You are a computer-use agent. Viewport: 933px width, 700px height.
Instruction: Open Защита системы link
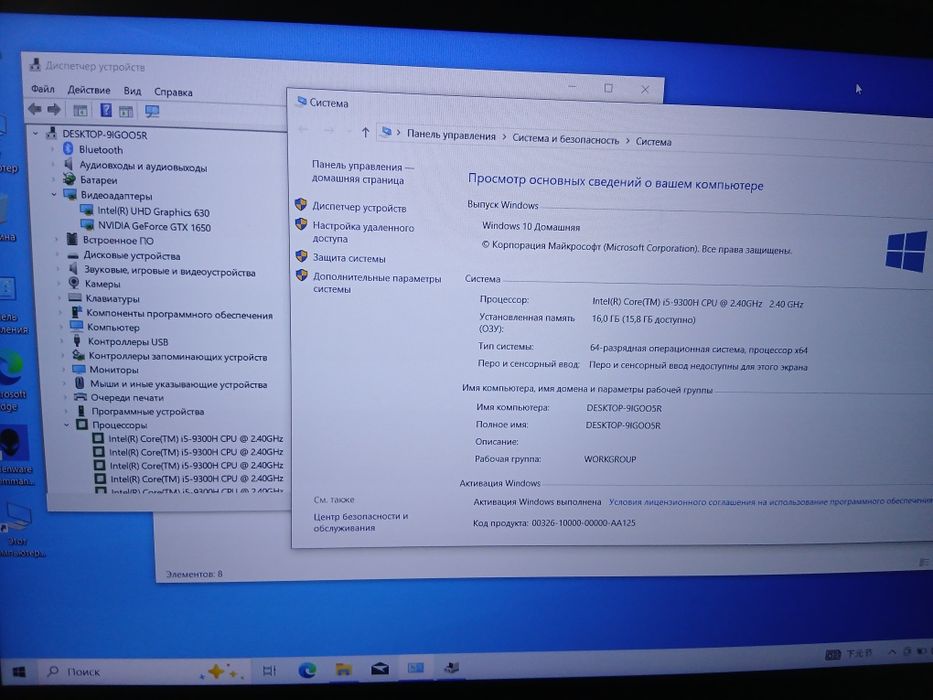pos(349,258)
